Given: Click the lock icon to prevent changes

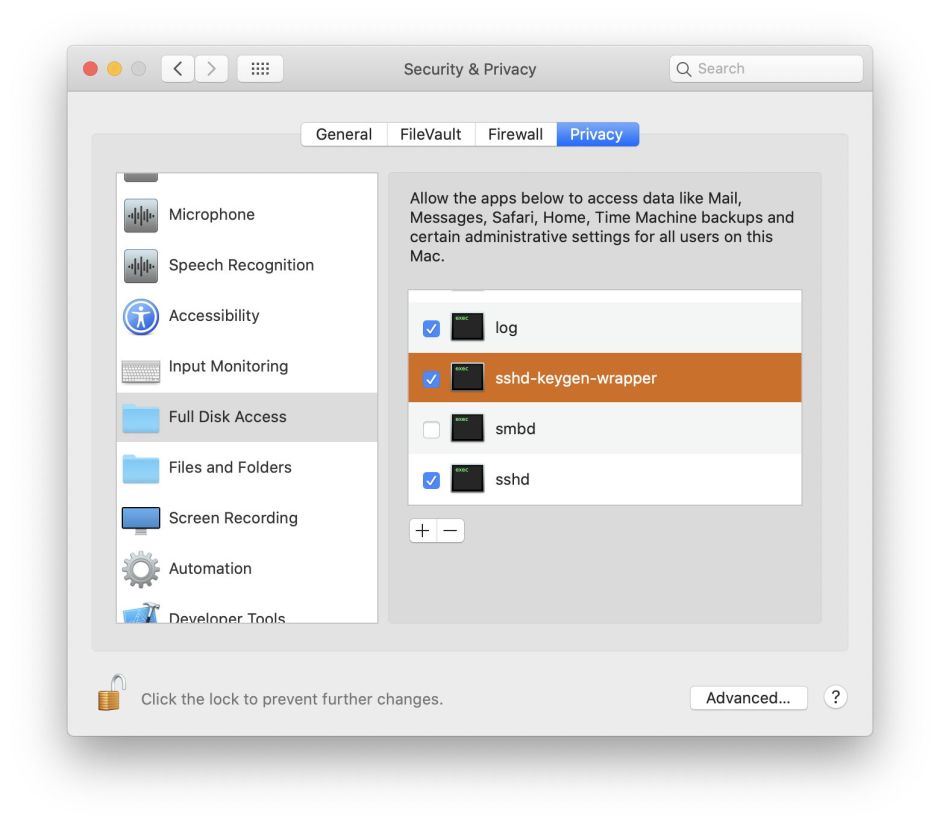Looking at the screenshot, I should click(111, 693).
